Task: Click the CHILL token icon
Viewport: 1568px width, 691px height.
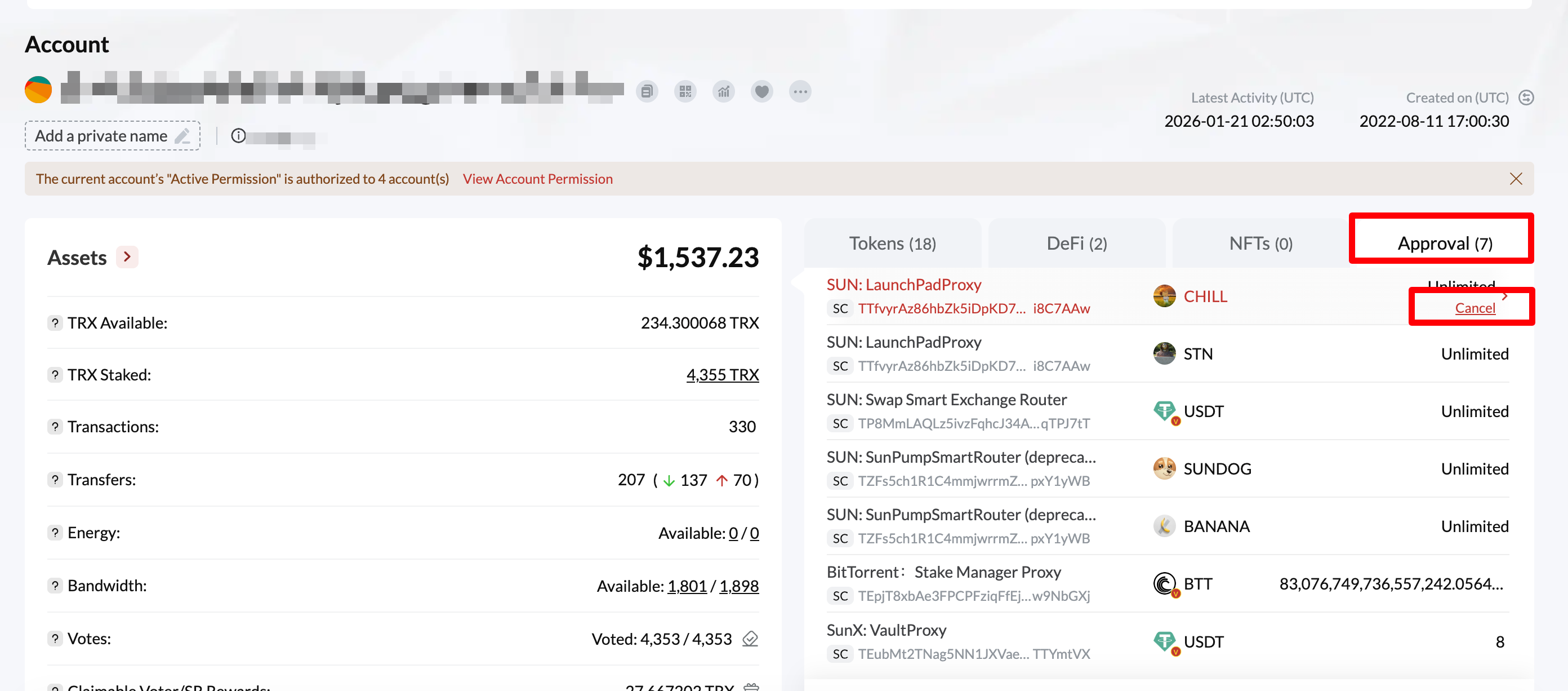Action: tap(1164, 296)
